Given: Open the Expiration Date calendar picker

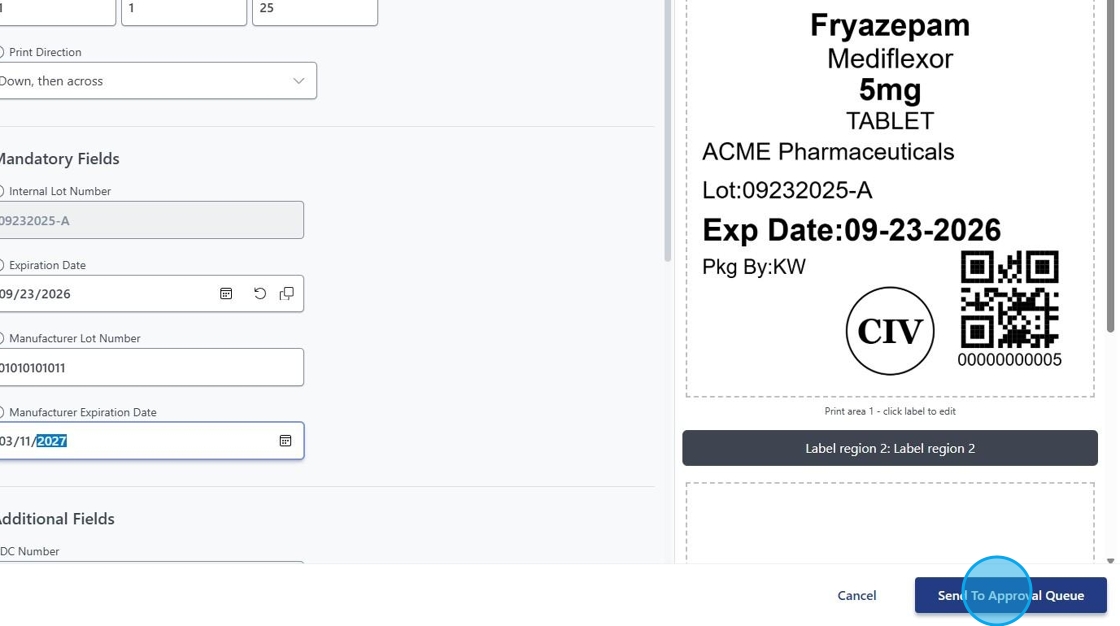Looking at the screenshot, I should 226,294.
